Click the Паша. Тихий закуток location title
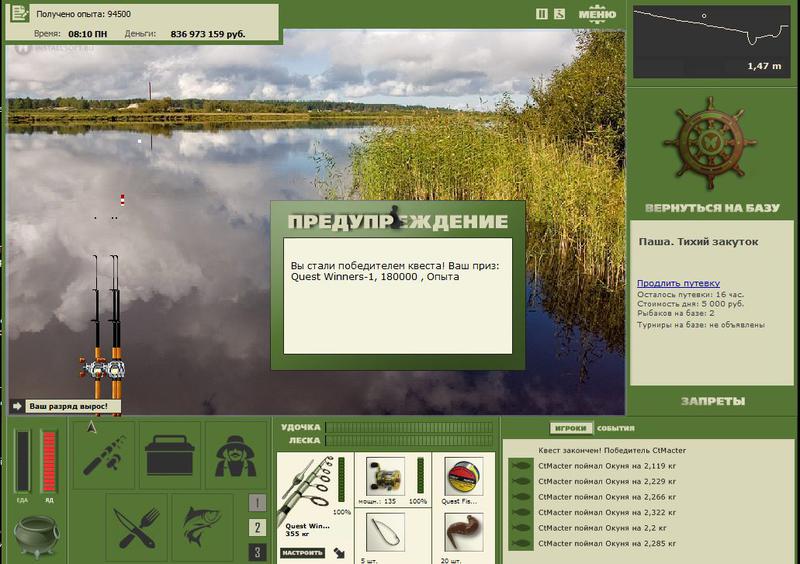 (698, 241)
